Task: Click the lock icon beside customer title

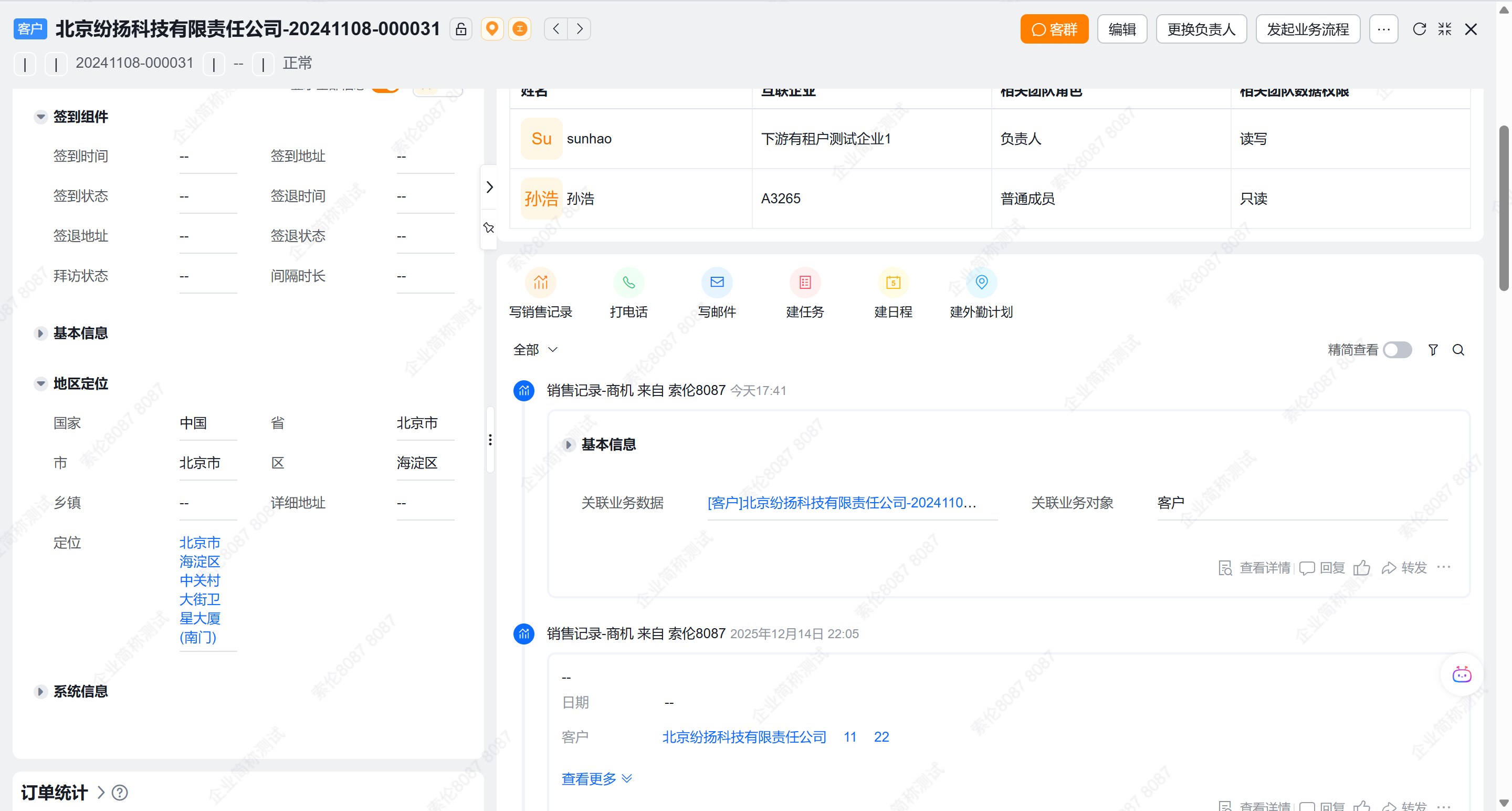Action: (461, 29)
